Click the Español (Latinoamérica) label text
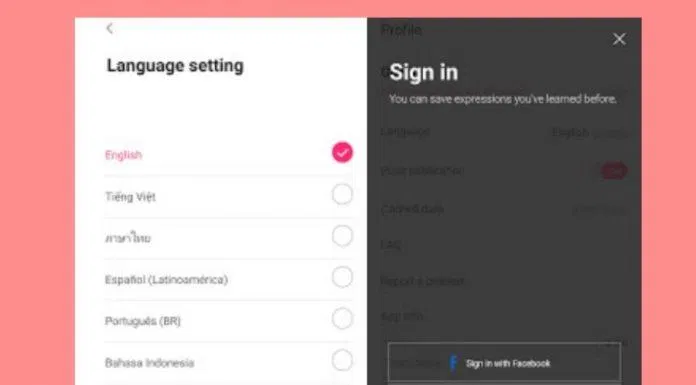696x385 pixels. pyautogui.click(x=166, y=280)
